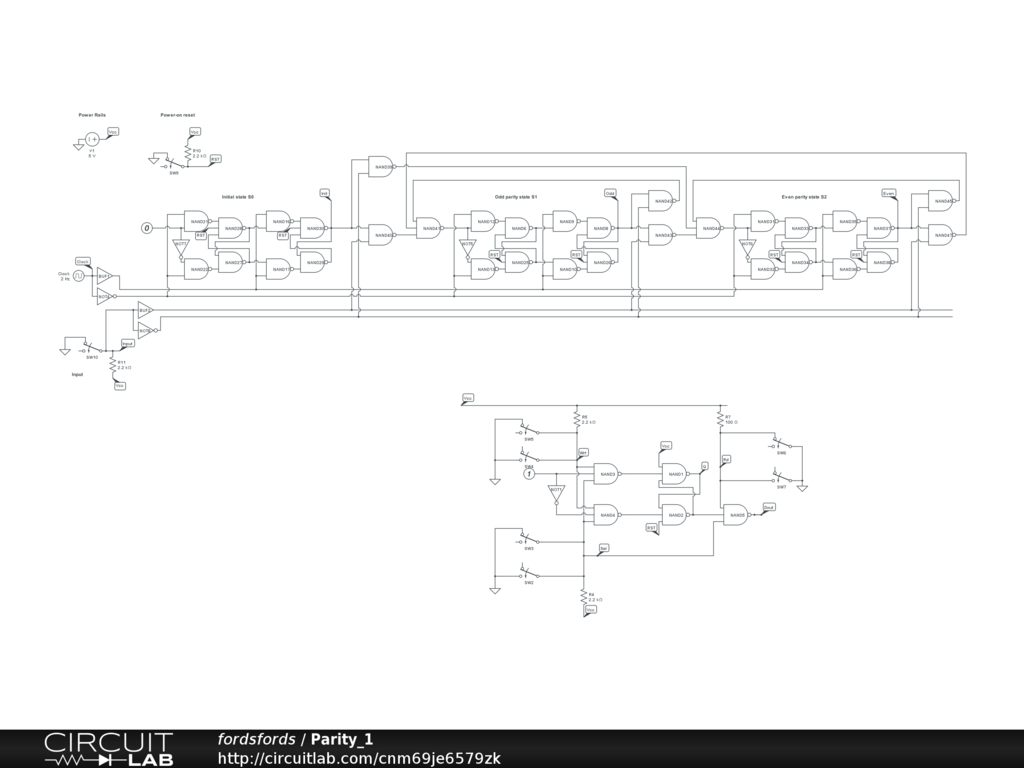The height and width of the screenshot is (768, 1024).
Task: Open the circuitlab.com circuit URL
Action: 359,758
